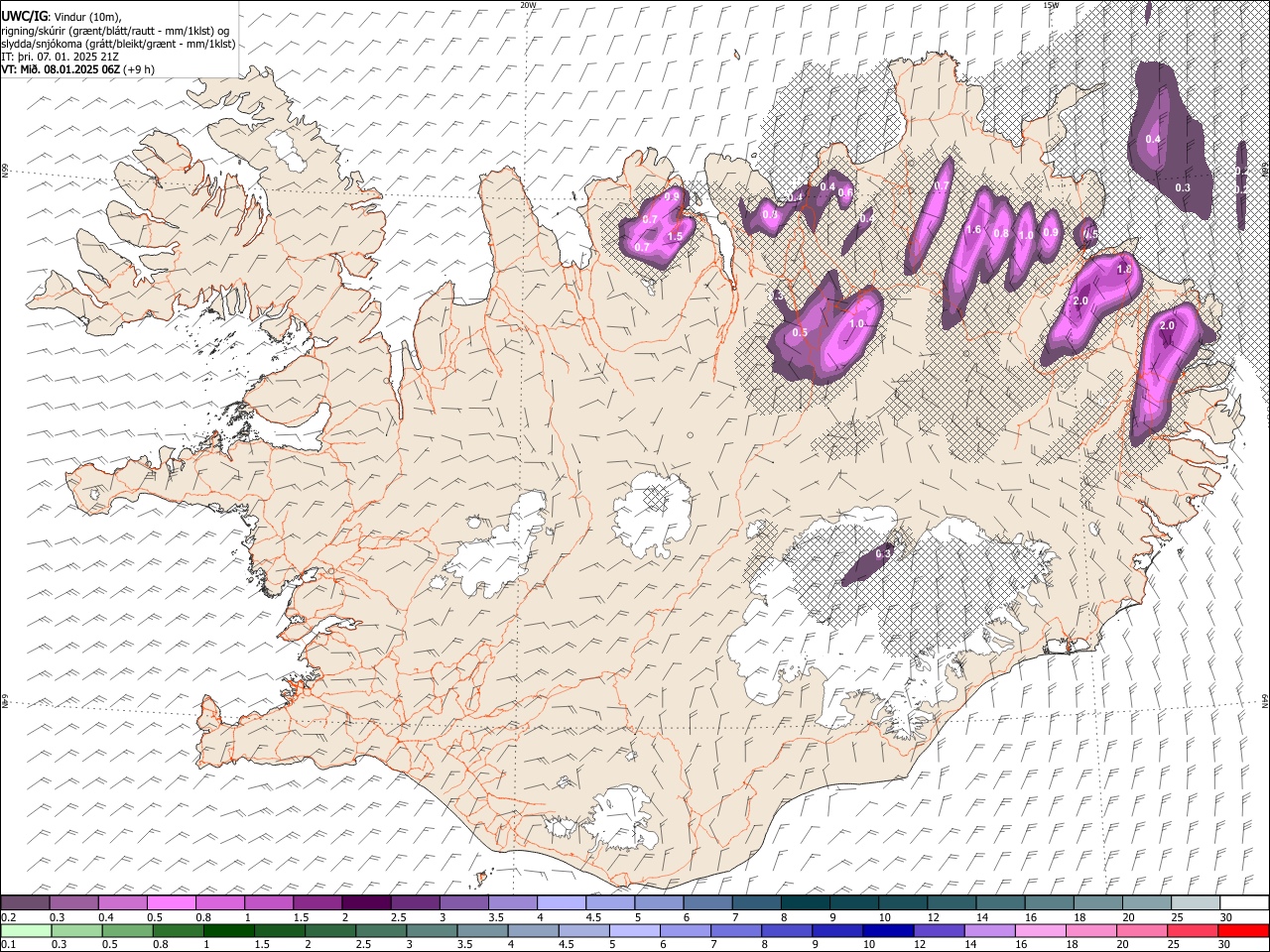Click the 0.4 value in the offshore purple patch
This screenshot has height=952, width=1270.
[x=1152, y=139]
